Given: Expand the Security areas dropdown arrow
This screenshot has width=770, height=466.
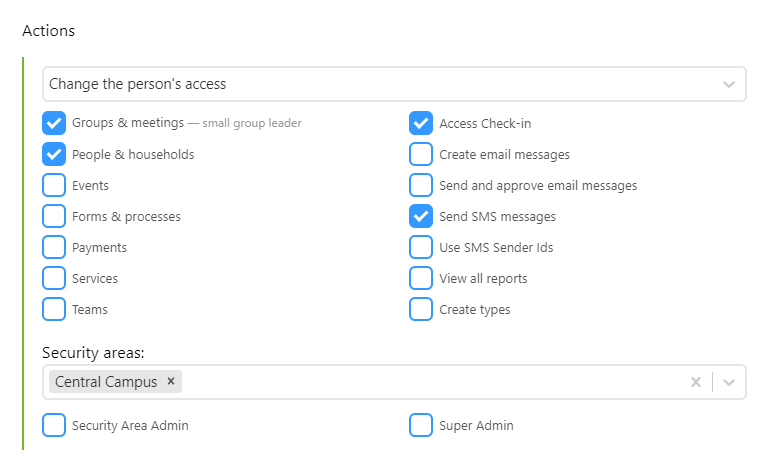Looking at the screenshot, I should point(729,382).
